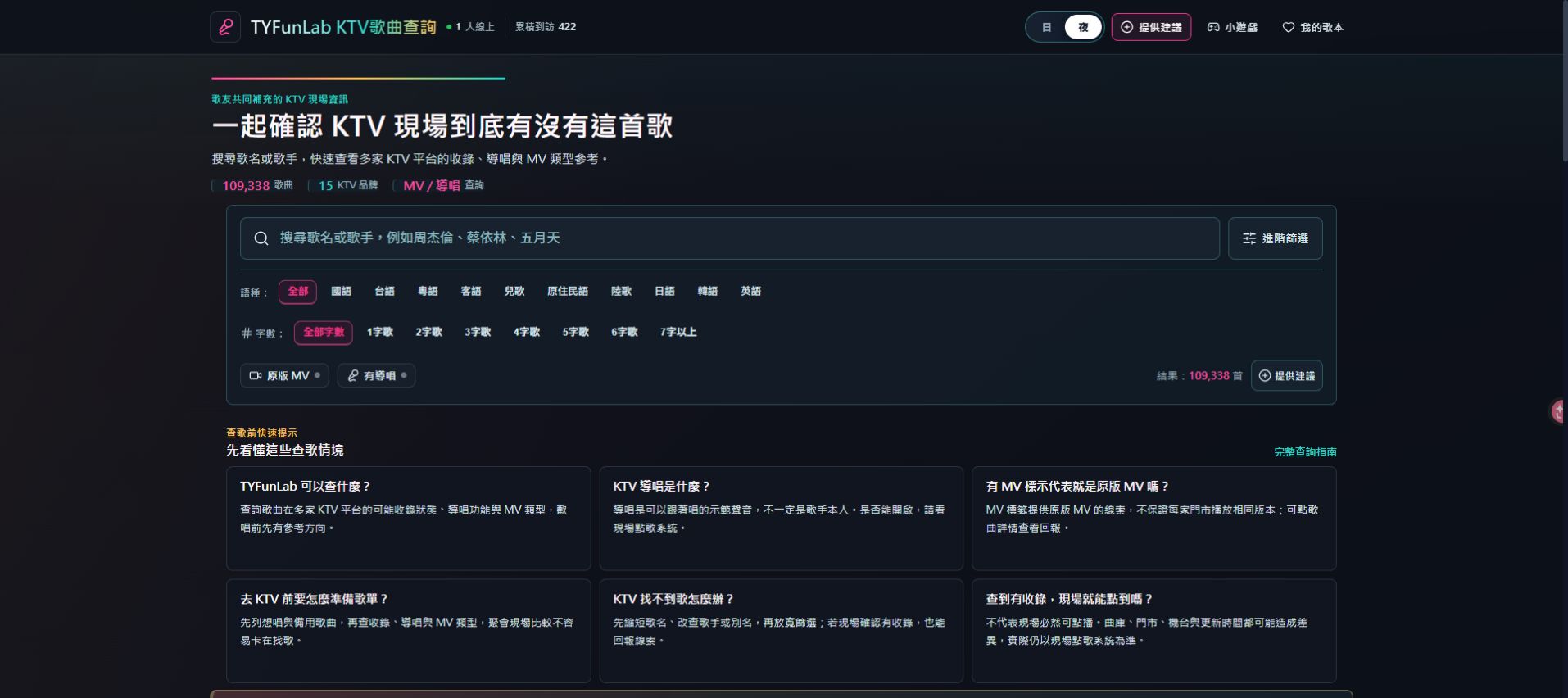Switch to day mode with 日 toggle

1046,27
